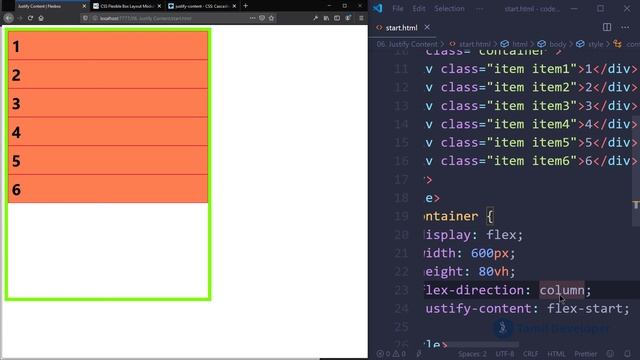Click the Firefox address bar URL
The height and width of the screenshot is (360, 640).
click(146, 18)
